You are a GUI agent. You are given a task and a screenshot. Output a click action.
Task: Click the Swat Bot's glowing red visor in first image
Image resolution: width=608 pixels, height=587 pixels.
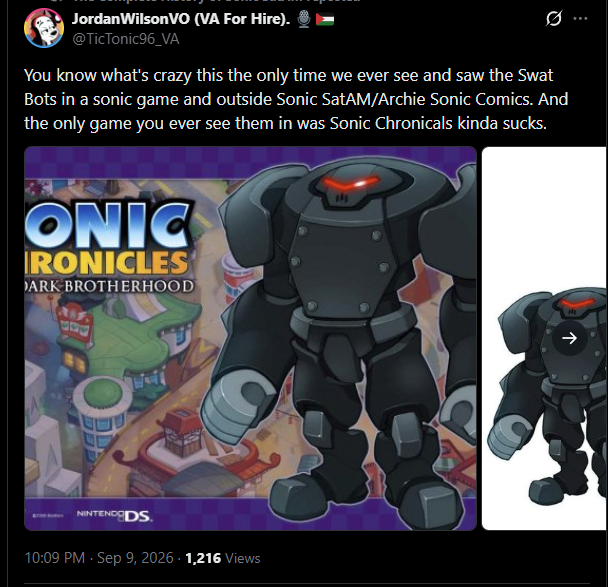click(x=351, y=183)
